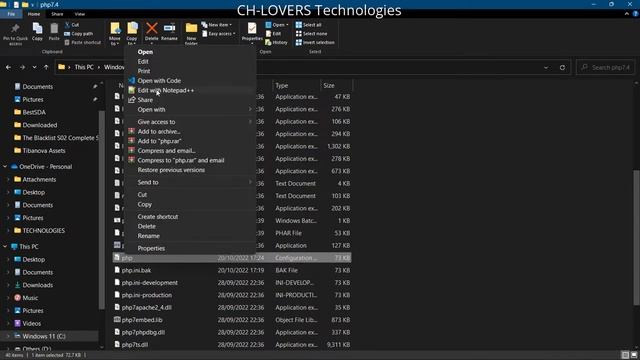Go back with the Back arrow

[x=9, y=67]
